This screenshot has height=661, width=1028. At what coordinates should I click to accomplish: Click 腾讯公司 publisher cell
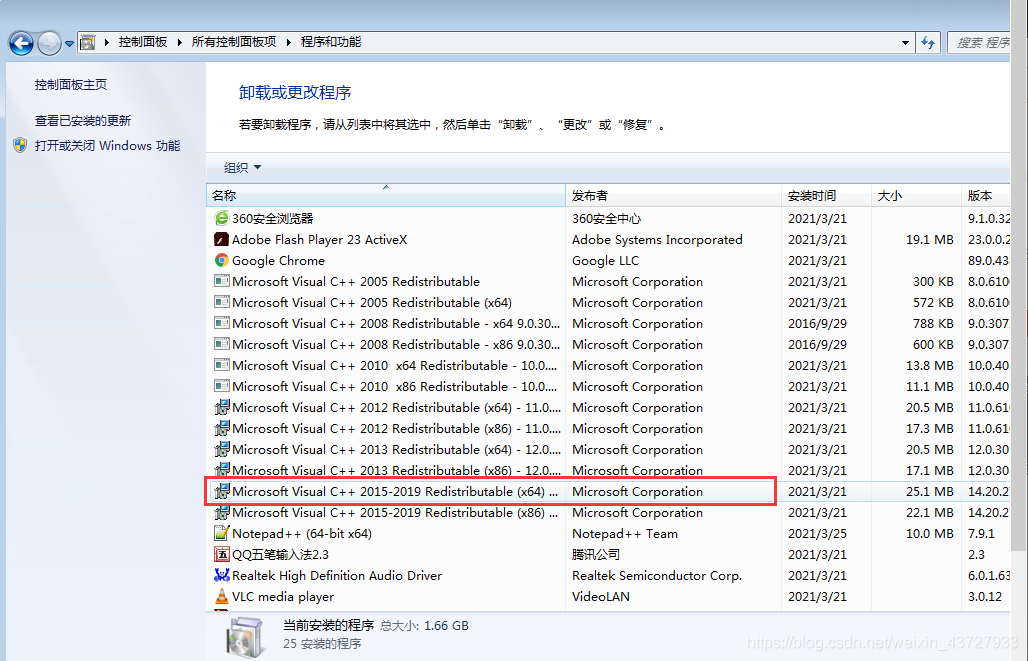(595, 554)
